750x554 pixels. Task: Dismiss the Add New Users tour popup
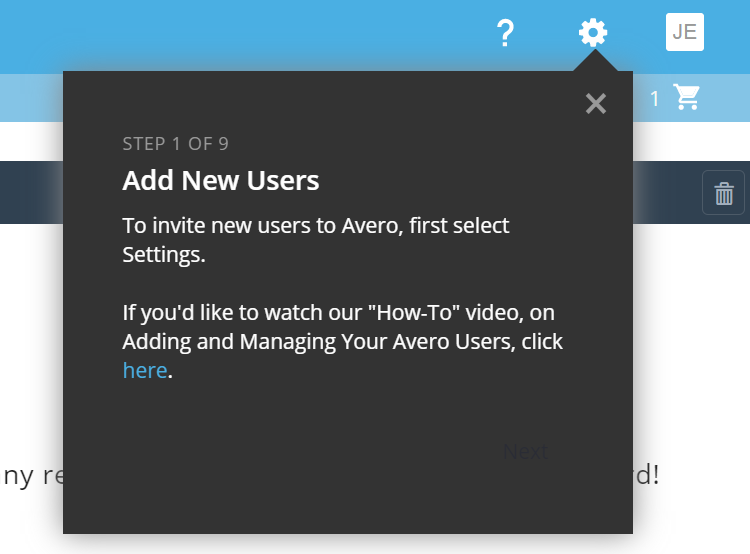pos(596,104)
